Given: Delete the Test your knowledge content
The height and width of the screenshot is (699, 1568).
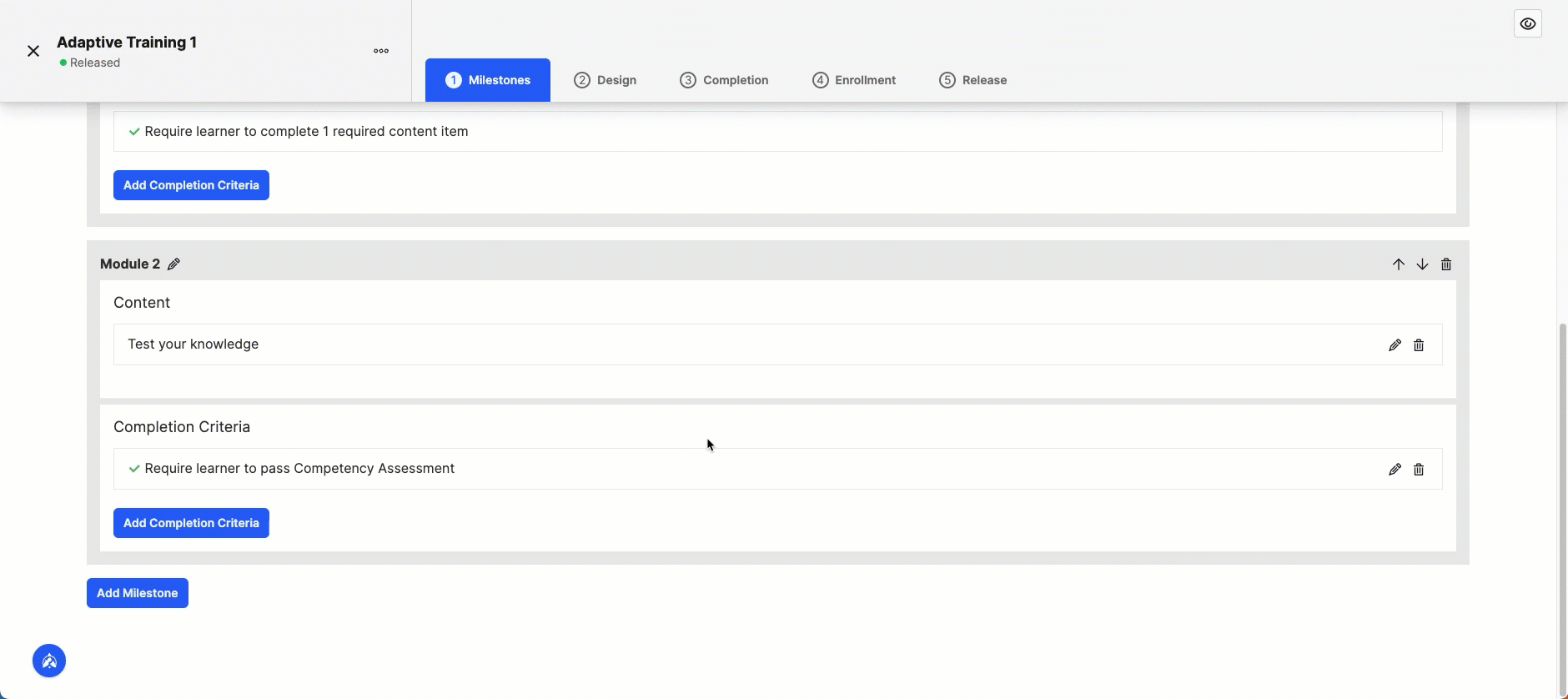Looking at the screenshot, I should pyautogui.click(x=1419, y=345).
